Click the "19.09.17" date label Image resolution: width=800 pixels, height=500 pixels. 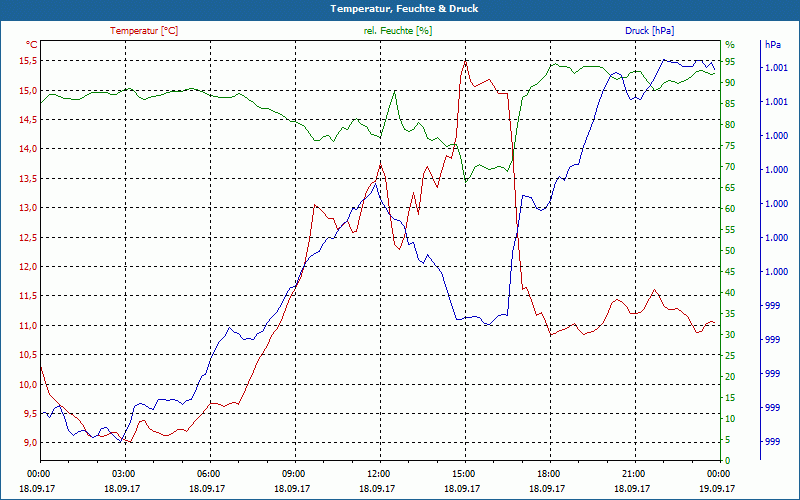(x=717, y=489)
